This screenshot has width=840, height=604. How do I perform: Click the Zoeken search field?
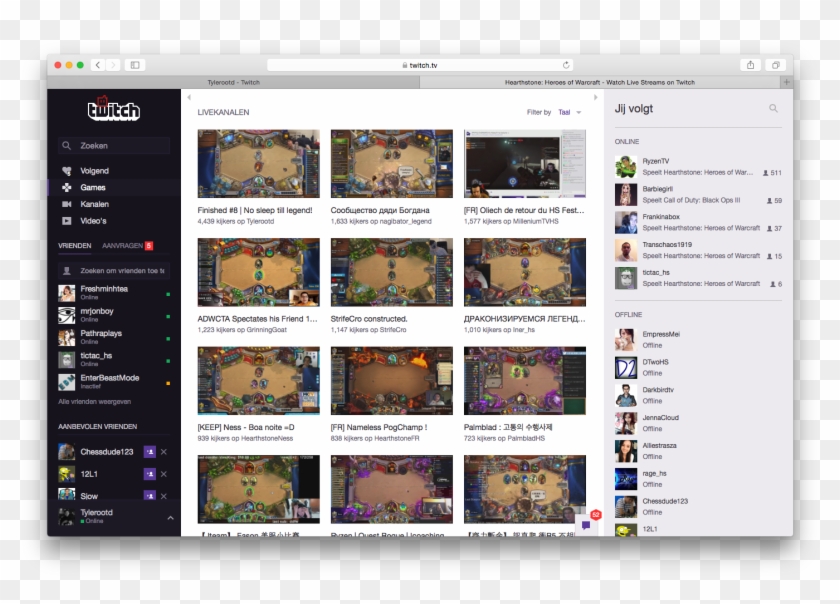[113, 145]
